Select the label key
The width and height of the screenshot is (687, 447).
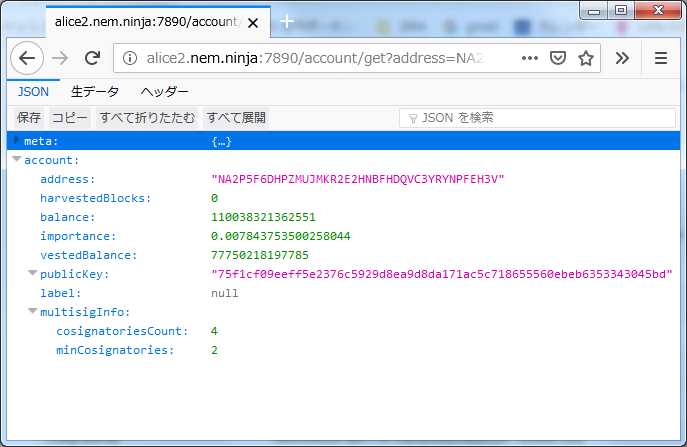[x=60, y=293]
